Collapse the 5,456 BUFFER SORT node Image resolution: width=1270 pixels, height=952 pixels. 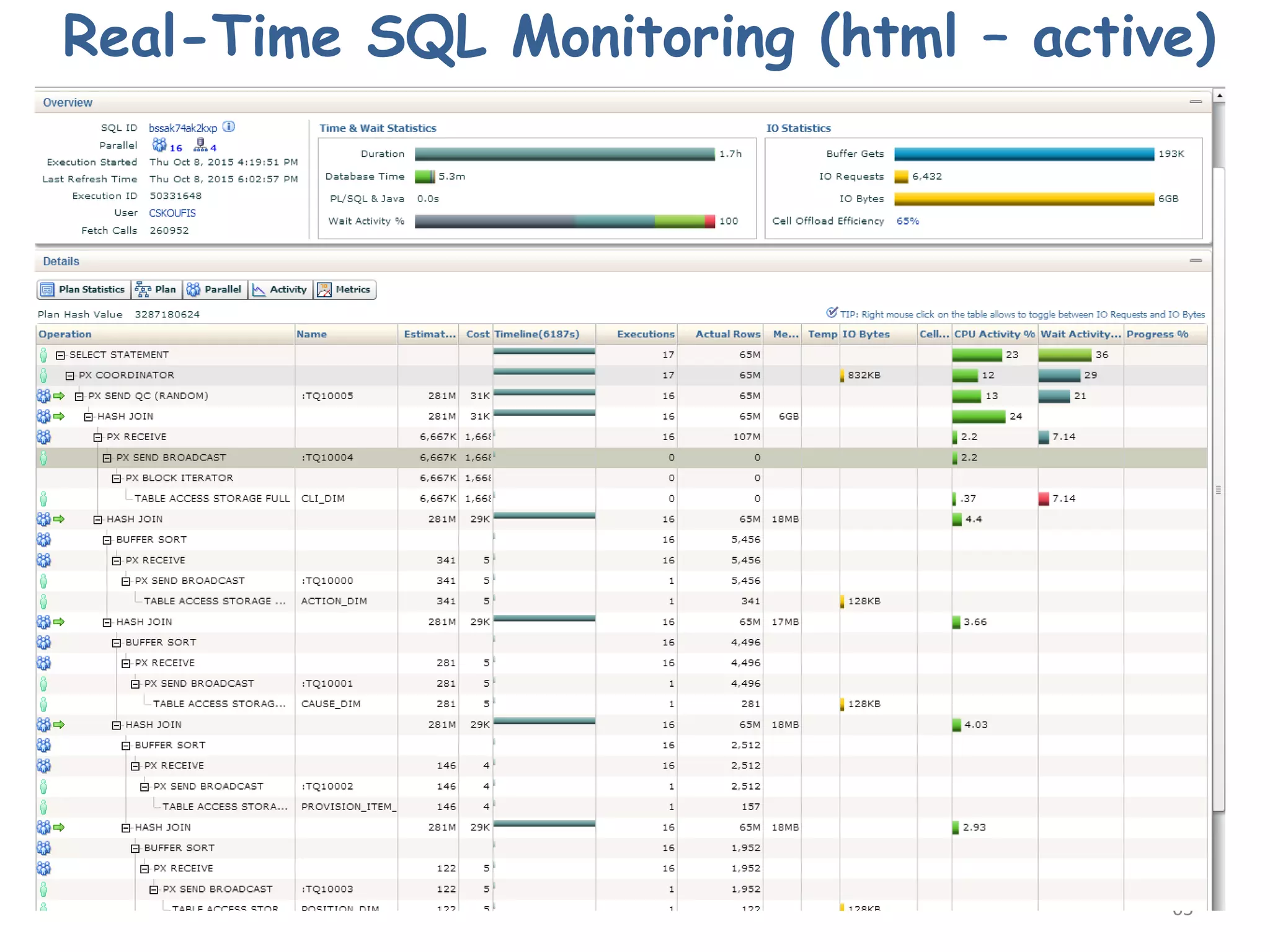[x=107, y=540]
